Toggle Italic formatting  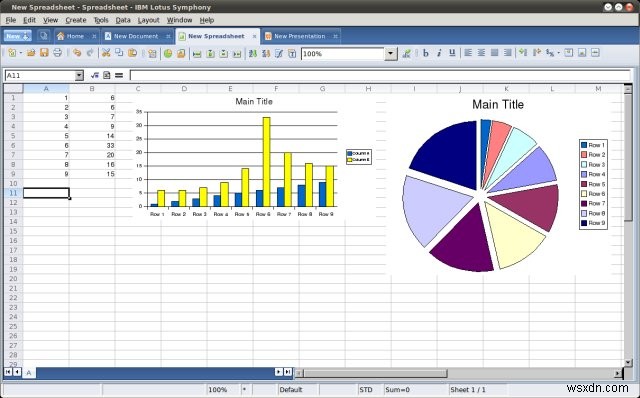[x=439, y=53]
